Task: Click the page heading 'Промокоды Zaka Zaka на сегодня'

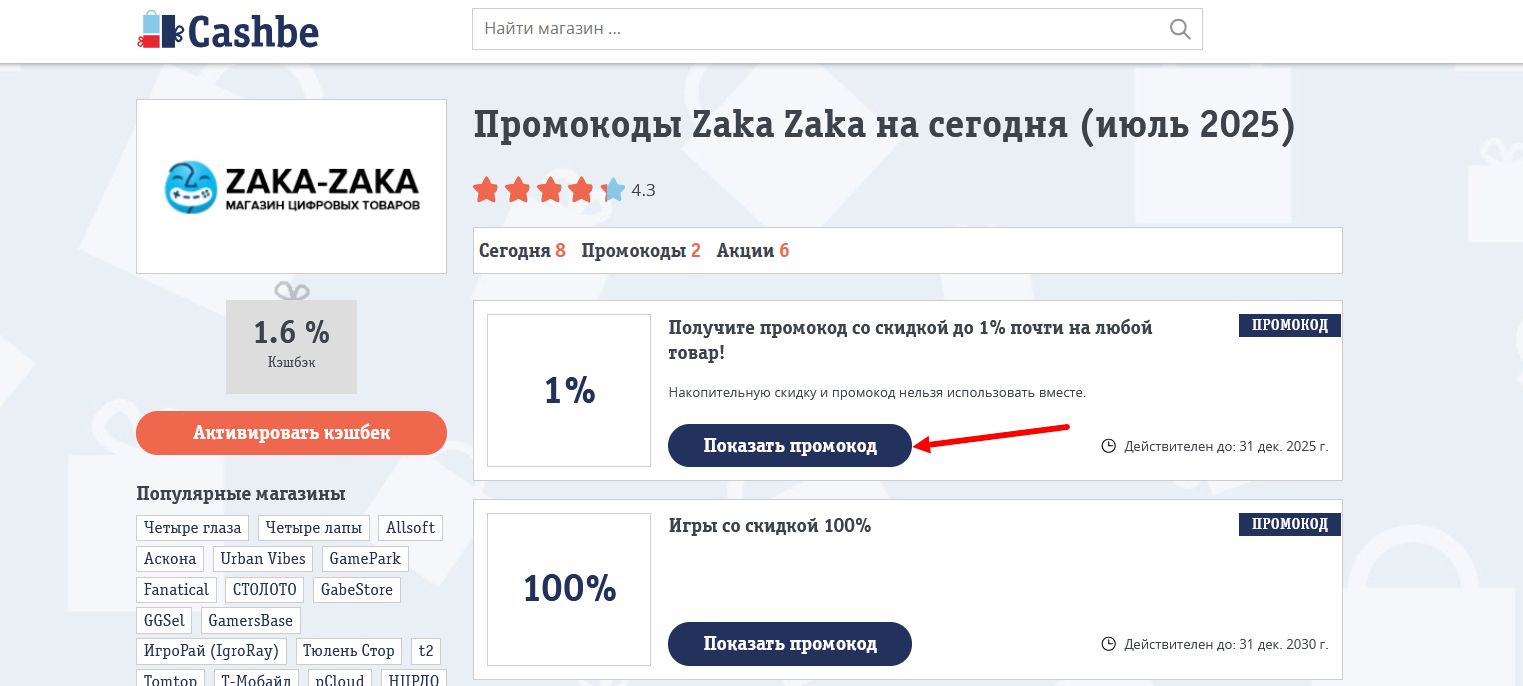Action: 884,127
